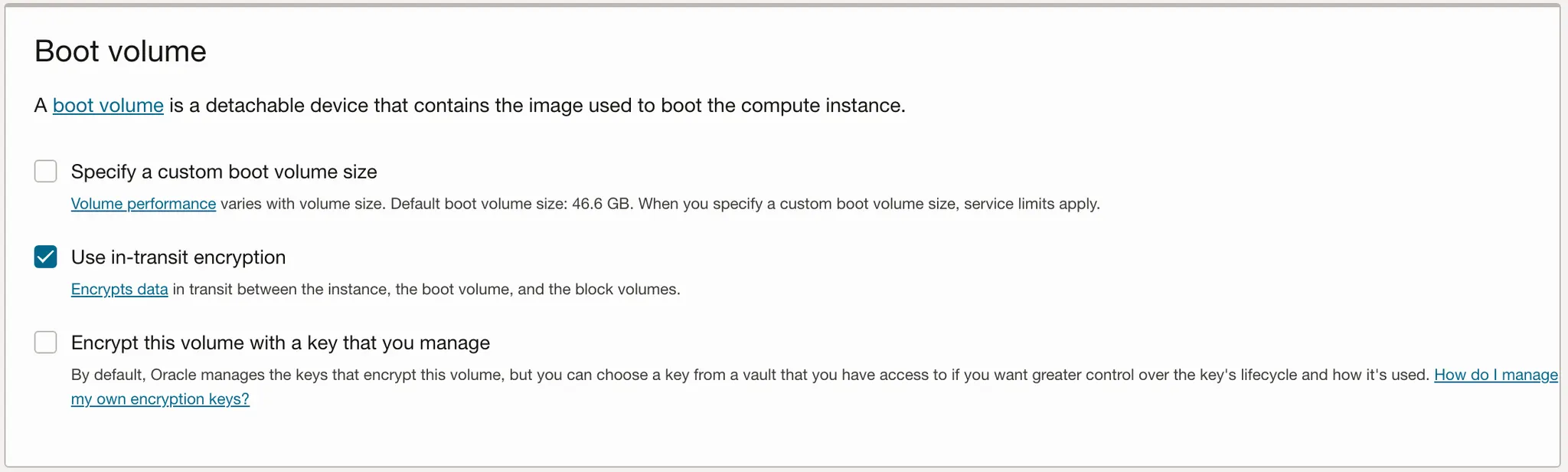Tick Encrypt this volume with your key checkbox
The height and width of the screenshot is (472, 1568).
coord(46,342)
